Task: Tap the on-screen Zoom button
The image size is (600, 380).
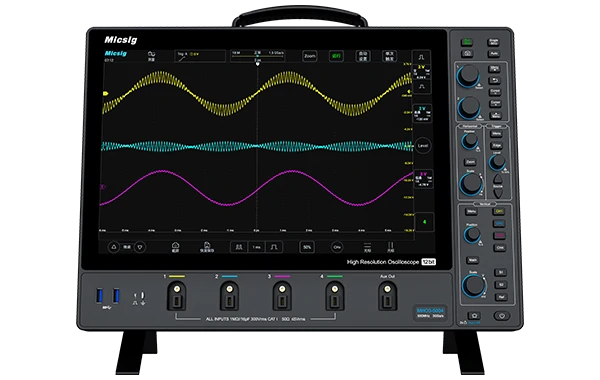Action: coord(310,56)
